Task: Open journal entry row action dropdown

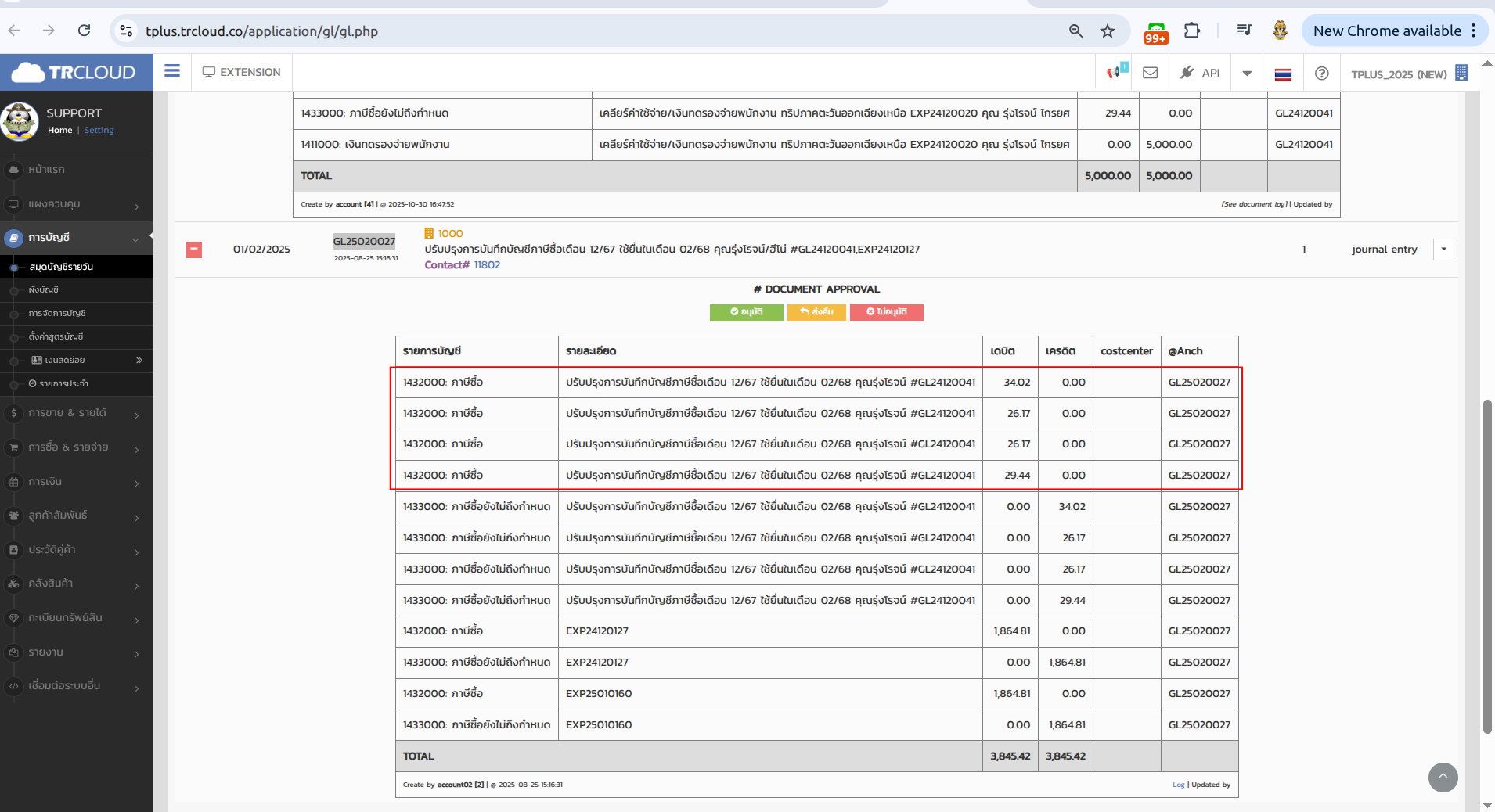Action: pyautogui.click(x=1443, y=250)
